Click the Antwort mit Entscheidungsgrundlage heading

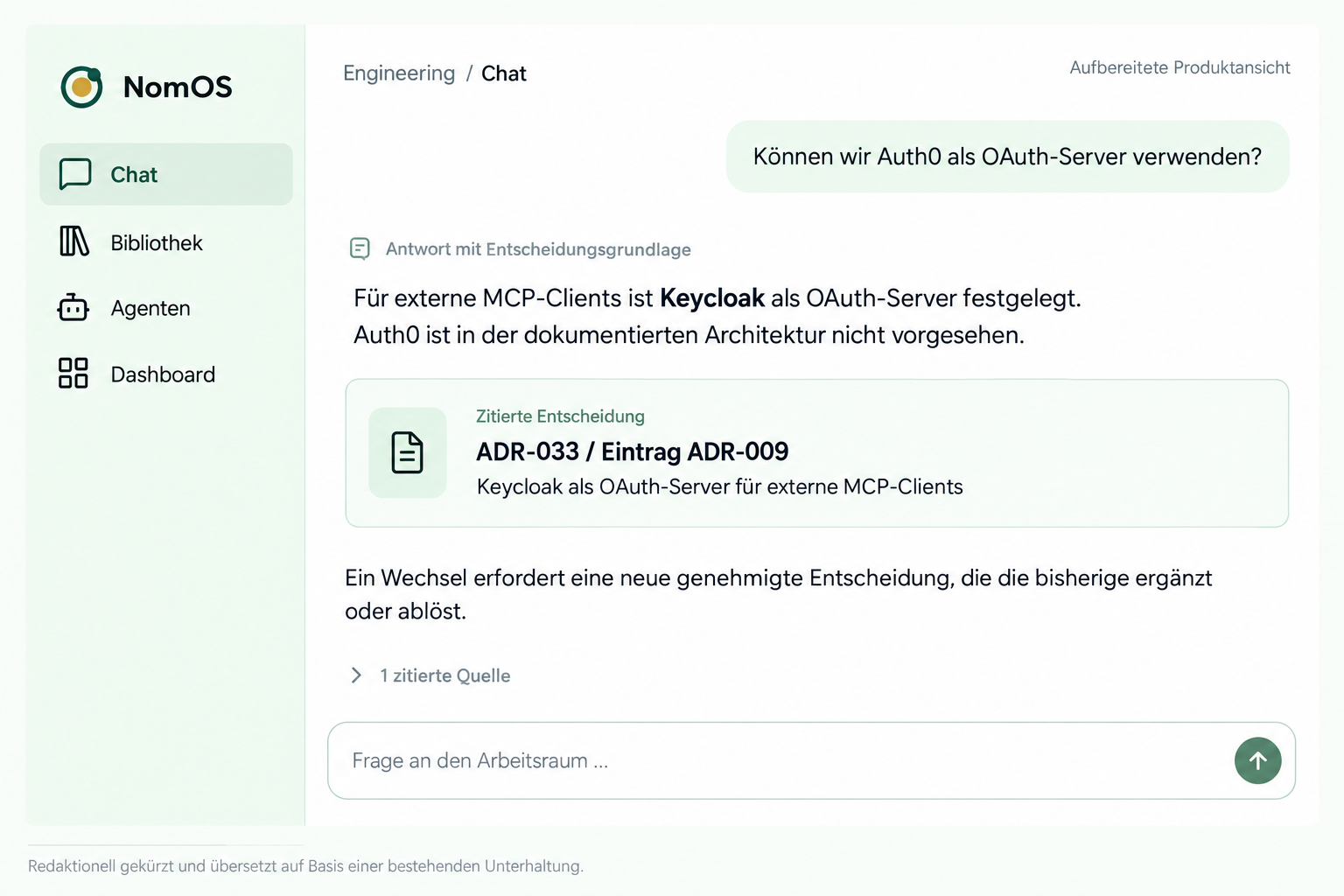(x=538, y=249)
